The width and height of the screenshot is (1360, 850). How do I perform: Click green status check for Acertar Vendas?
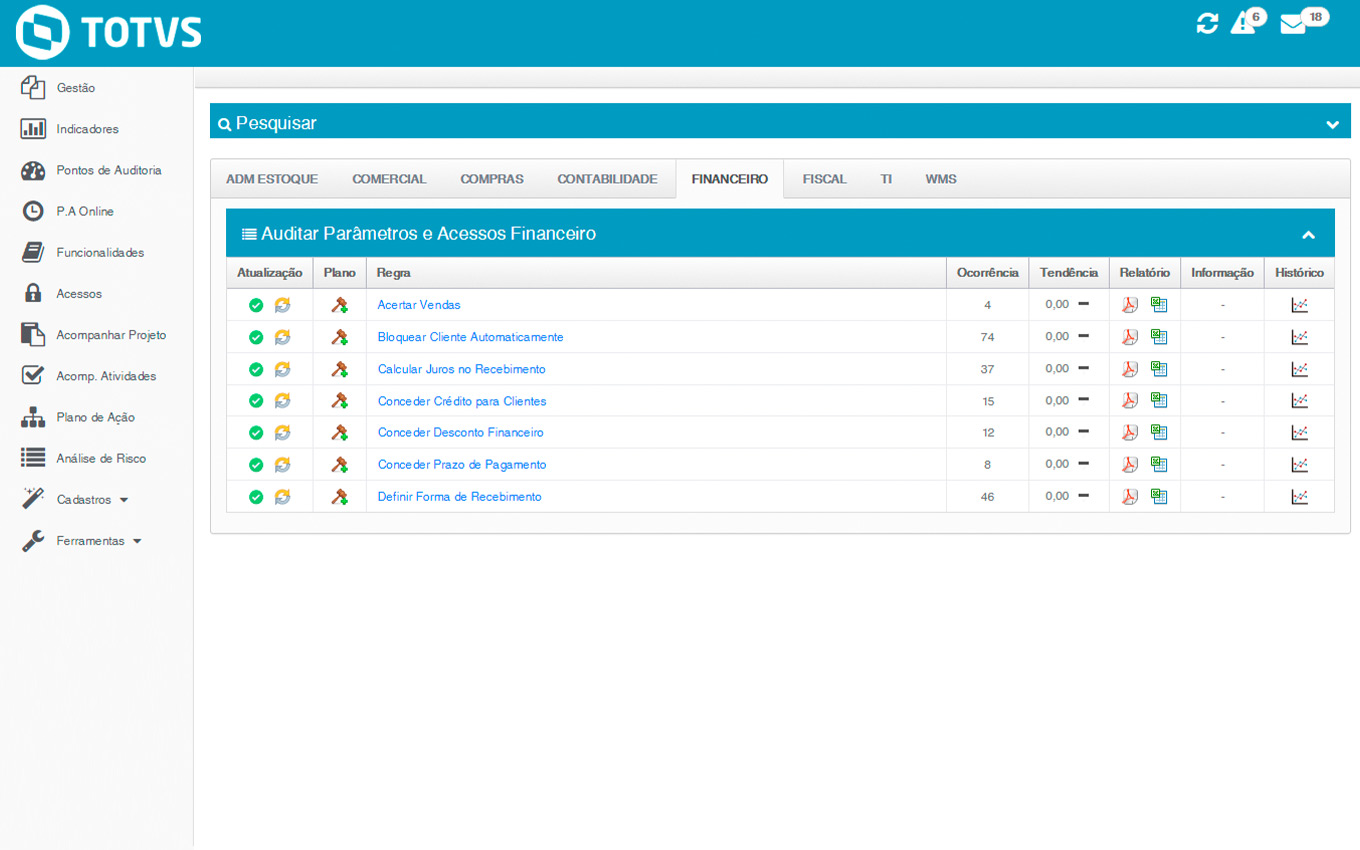coord(256,305)
